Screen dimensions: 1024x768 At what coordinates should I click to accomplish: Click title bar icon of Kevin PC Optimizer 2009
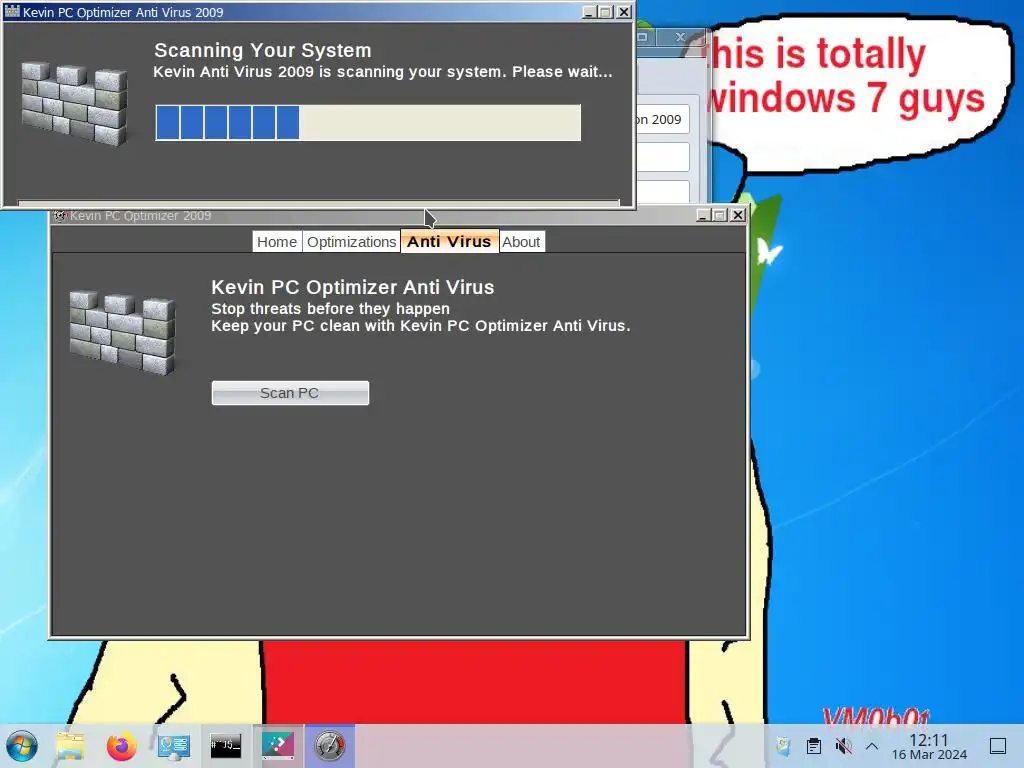pos(60,216)
